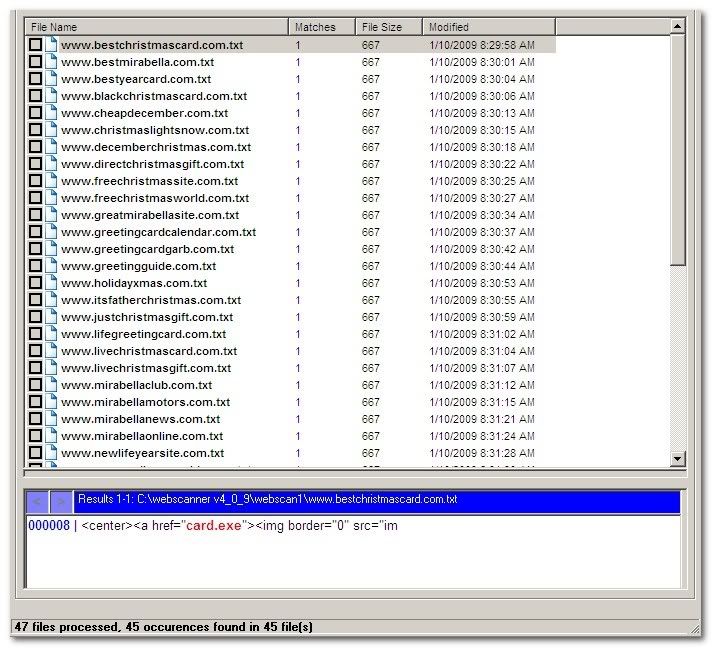The image size is (712, 648).
Task: Click line number 000008 in results pane
Action: (x=48, y=526)
